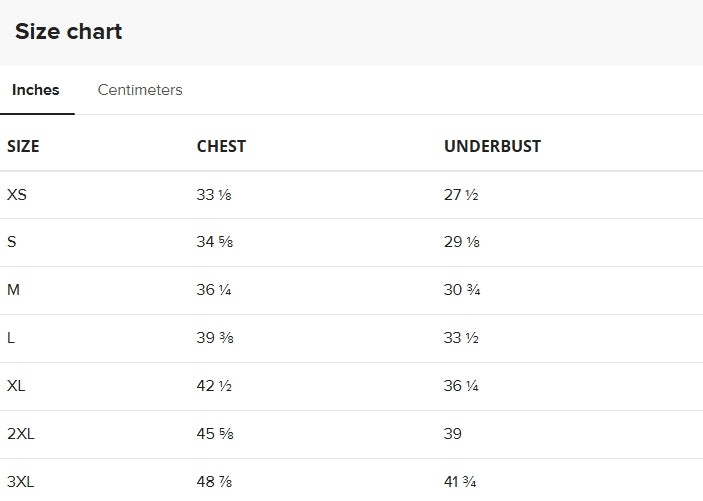The height and width of the screenshot is (501, 703).
Task: Click the SIZE column header
Action: (x=23, y=146)
